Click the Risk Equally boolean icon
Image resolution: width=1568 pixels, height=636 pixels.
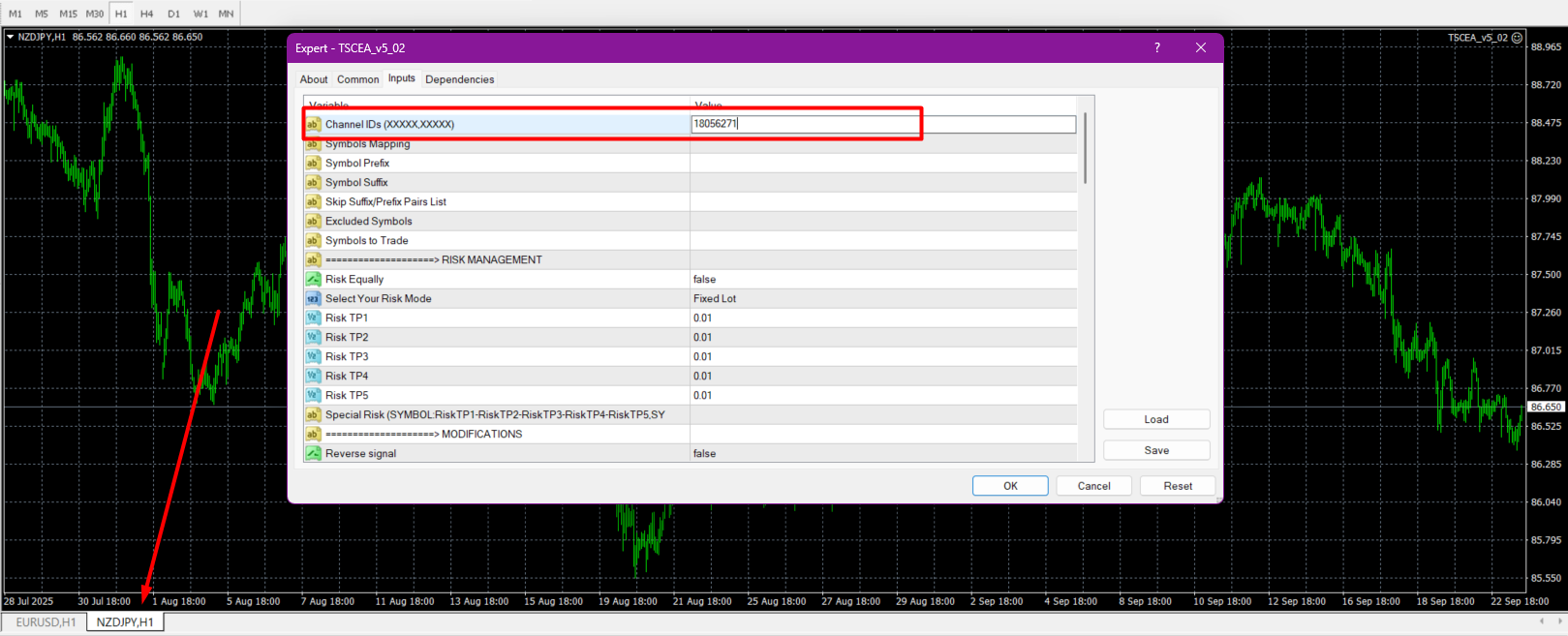click(x=313, y=279)
